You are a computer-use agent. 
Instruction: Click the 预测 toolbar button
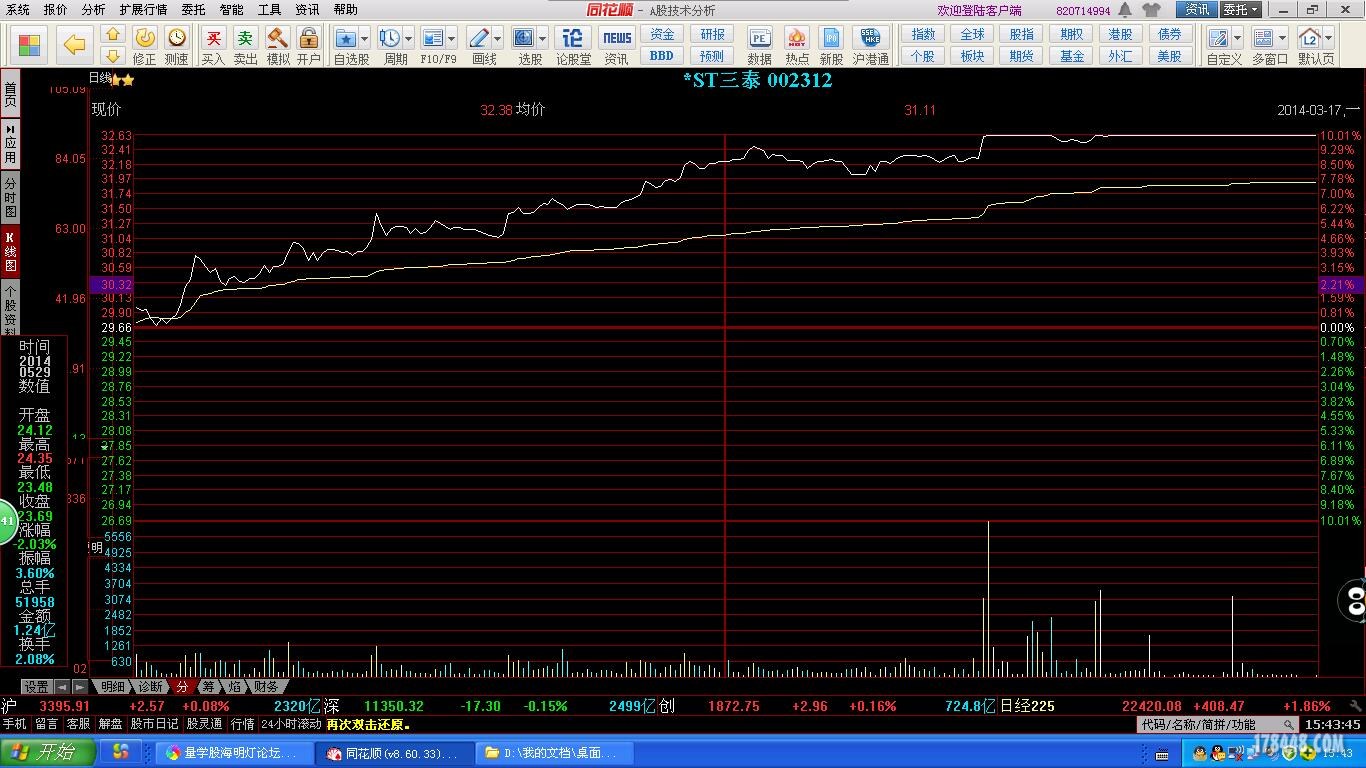coord(712,56)
